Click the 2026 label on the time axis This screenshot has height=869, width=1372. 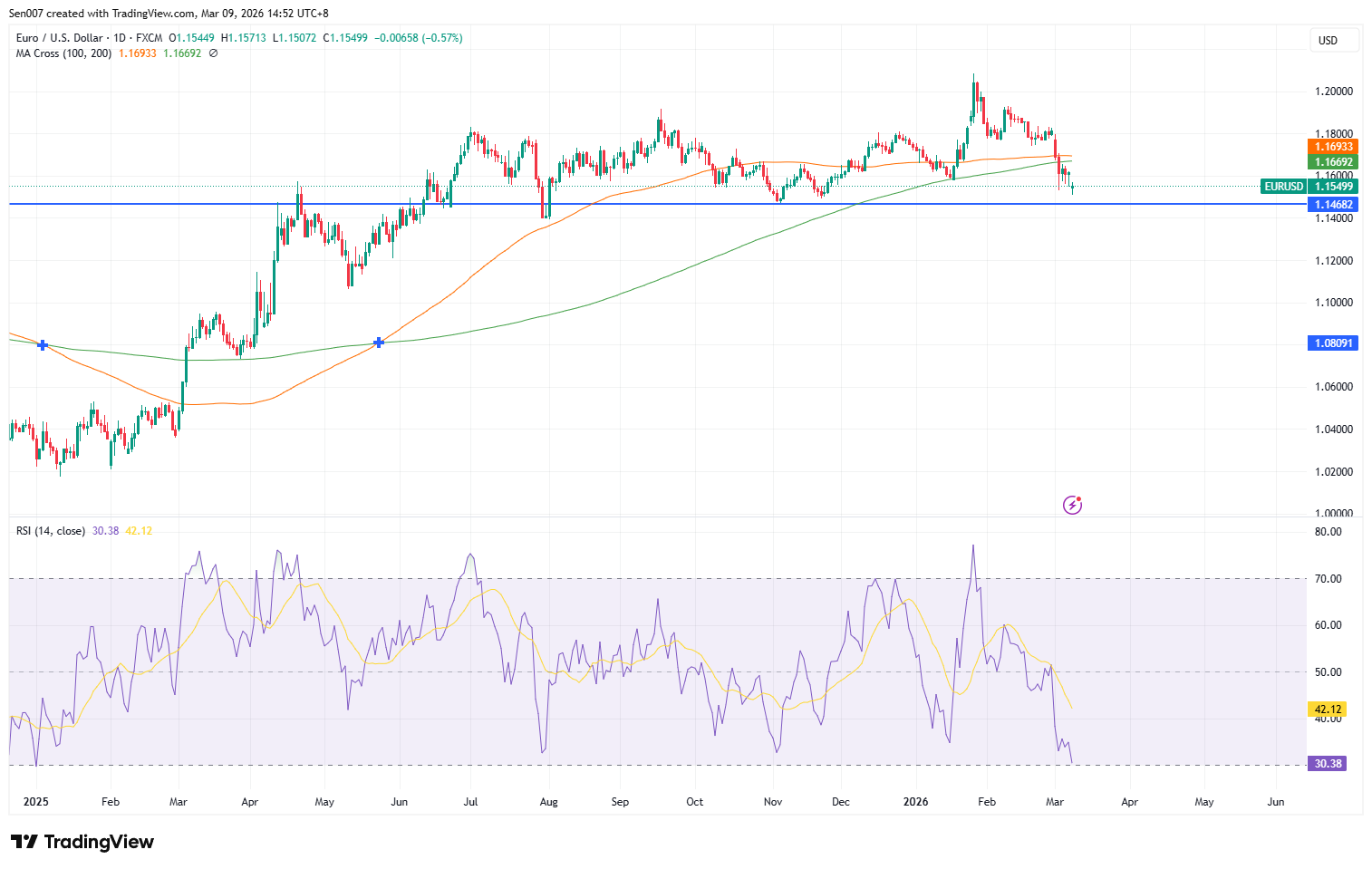915,802
